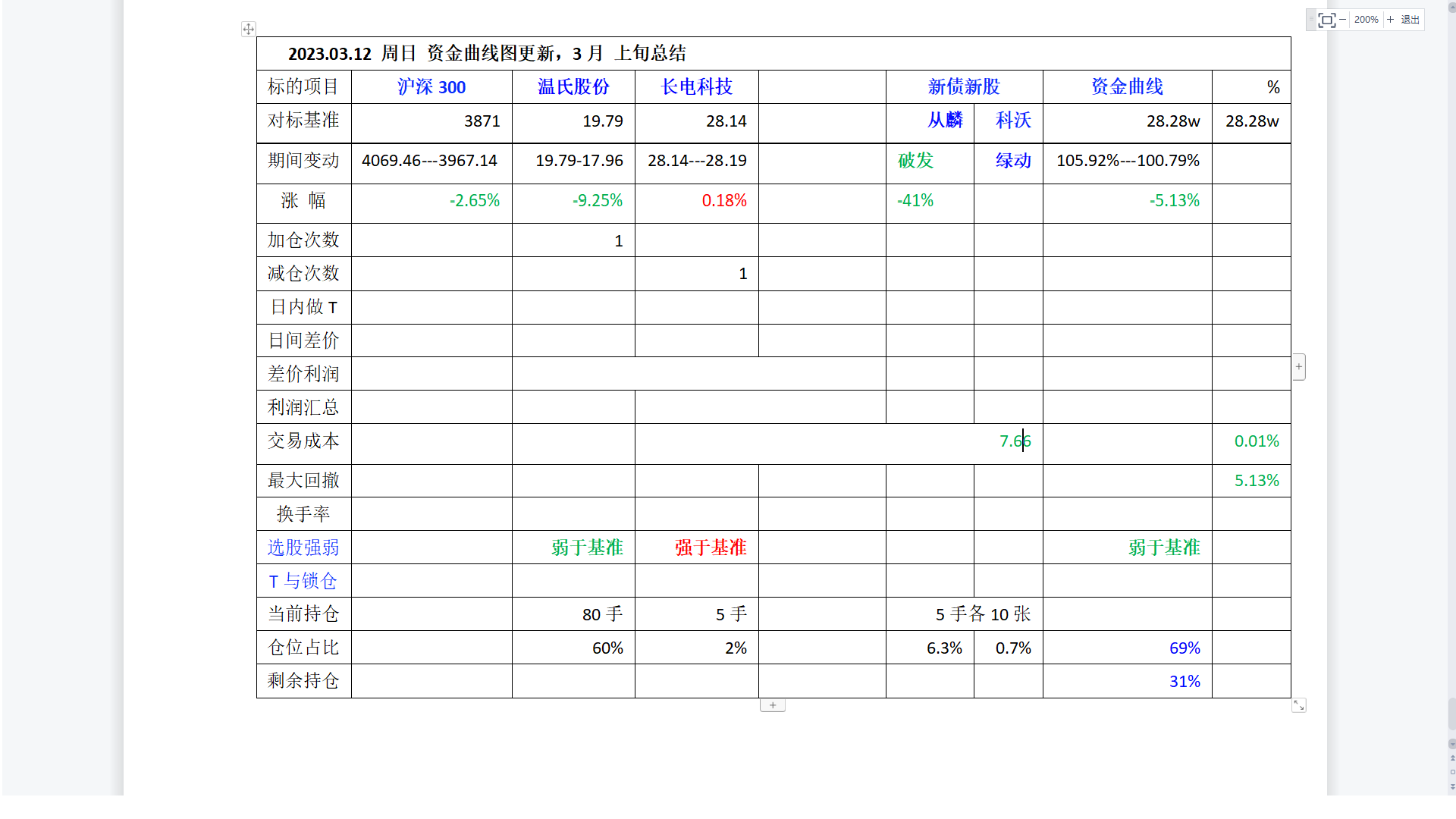
Task: Click the 交易成本 cell containing 7.66
Action: coord(838,442)
